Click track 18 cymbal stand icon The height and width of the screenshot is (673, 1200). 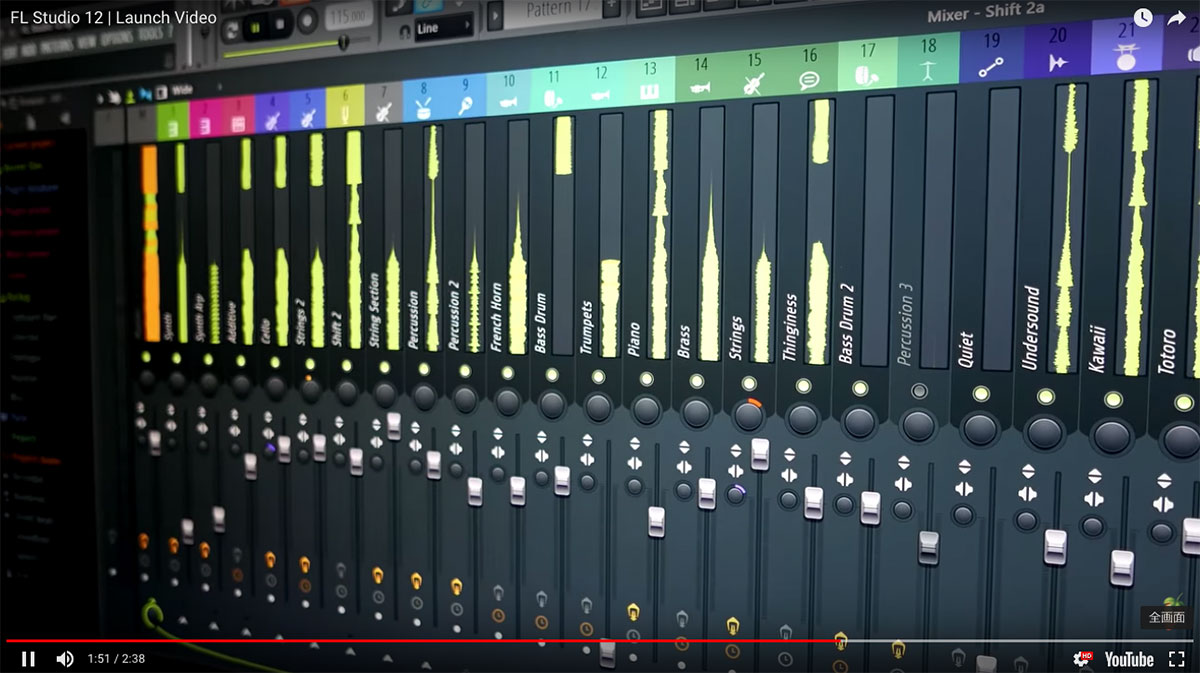point(928,72)
